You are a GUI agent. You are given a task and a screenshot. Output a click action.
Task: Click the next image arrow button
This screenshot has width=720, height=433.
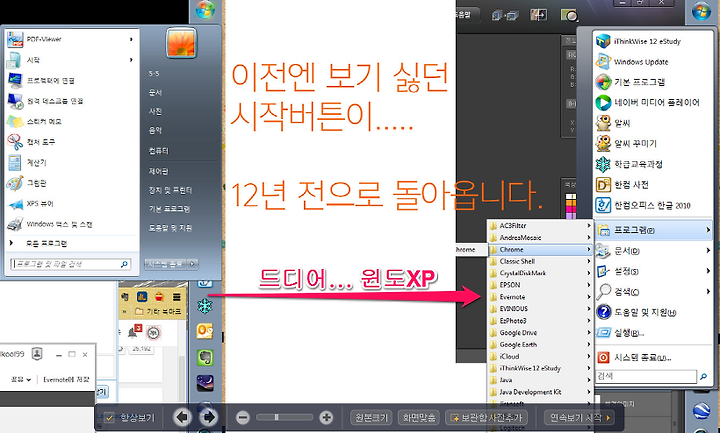pos(209,417)
